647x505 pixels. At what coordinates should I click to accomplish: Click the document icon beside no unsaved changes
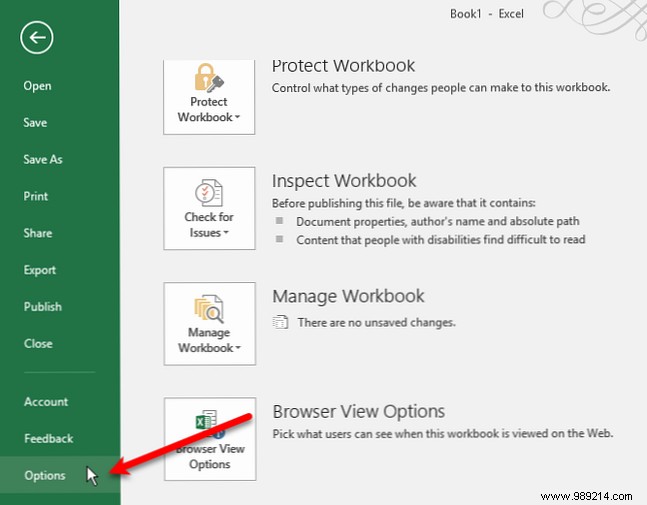tap(280, 322)
